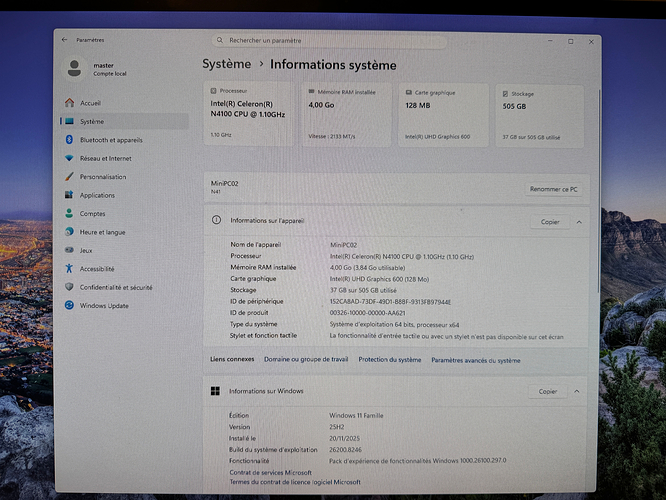This screenshot has width=666, height=500.
Task: Click the Carte graphique card icon
Action: coord(409,92)
